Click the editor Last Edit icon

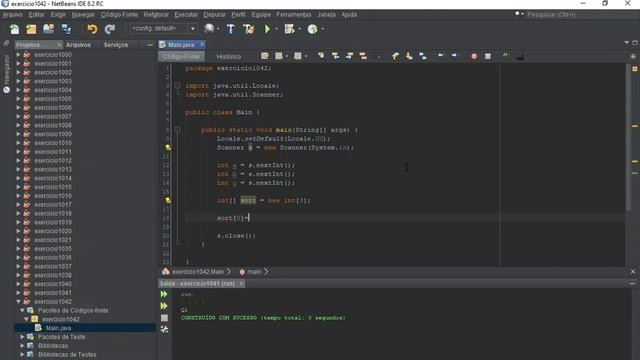tap(265, 56)
